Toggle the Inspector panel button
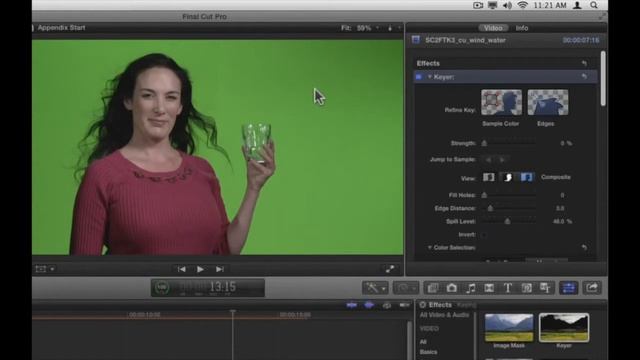The height and width of the screenshot is (360, 640). tap(569, 288)
